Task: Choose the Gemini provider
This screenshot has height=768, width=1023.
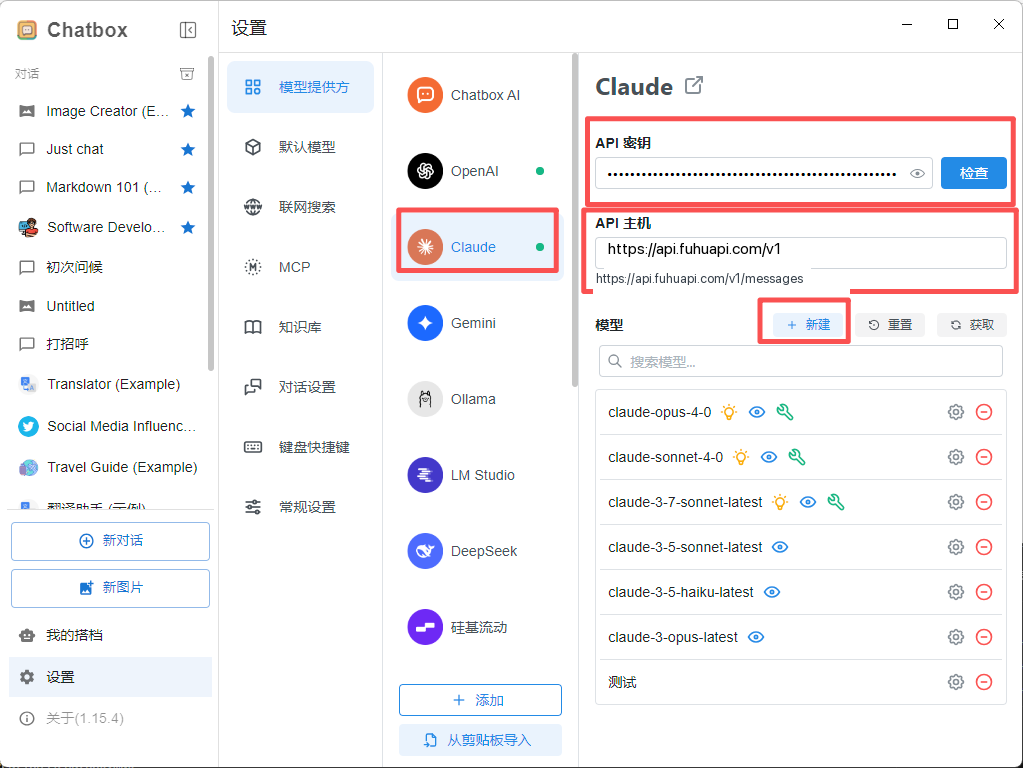Action: pyautogui.click(x=478, y=323)
